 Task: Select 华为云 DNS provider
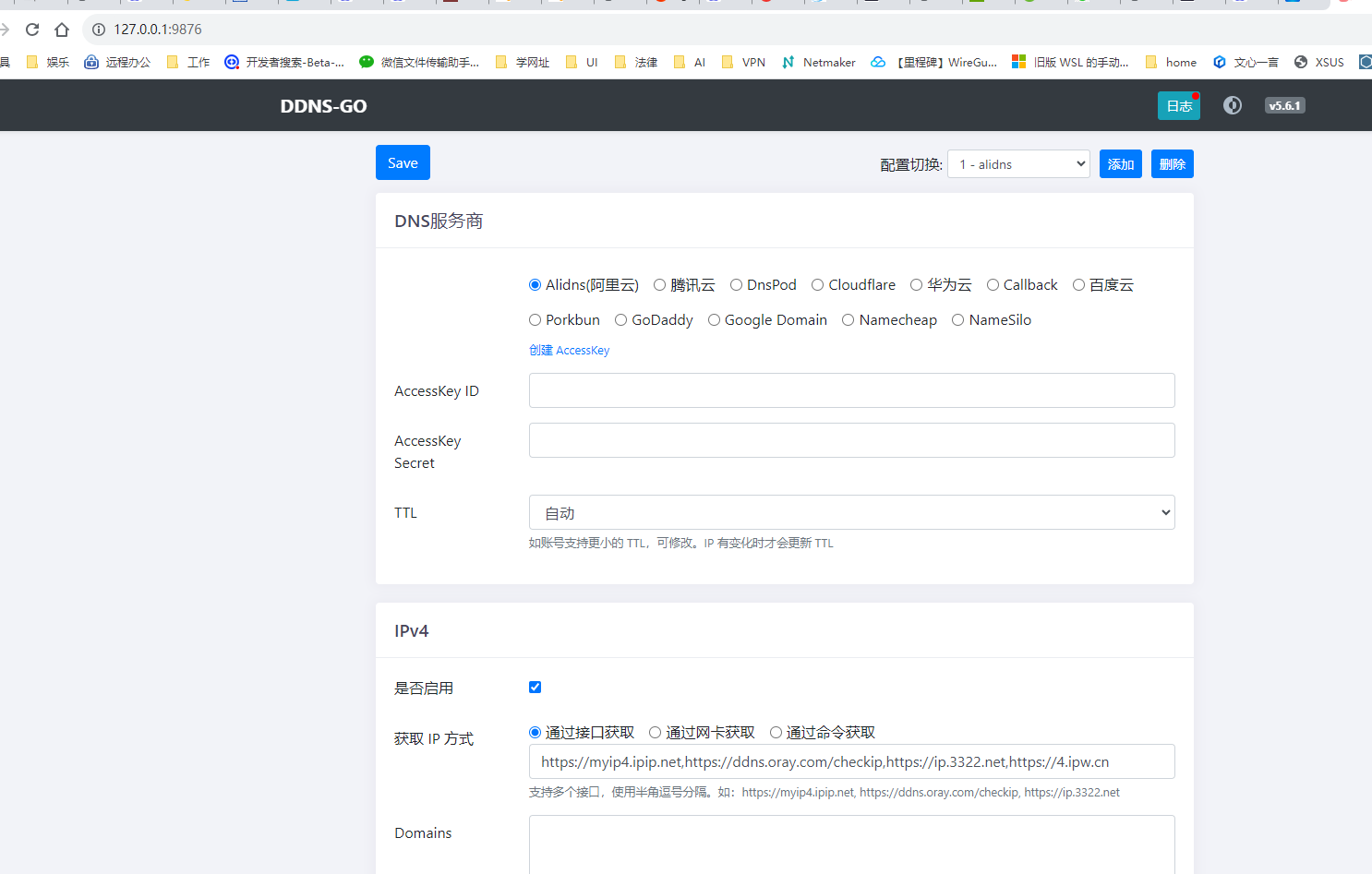(x=916, y=285)
